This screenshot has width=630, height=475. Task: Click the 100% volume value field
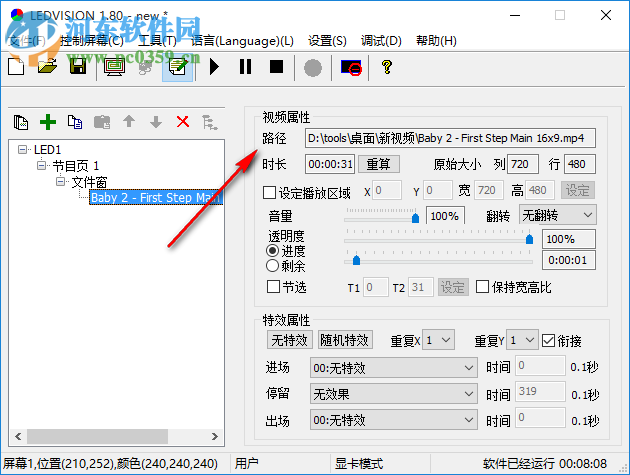coord(445,216)
